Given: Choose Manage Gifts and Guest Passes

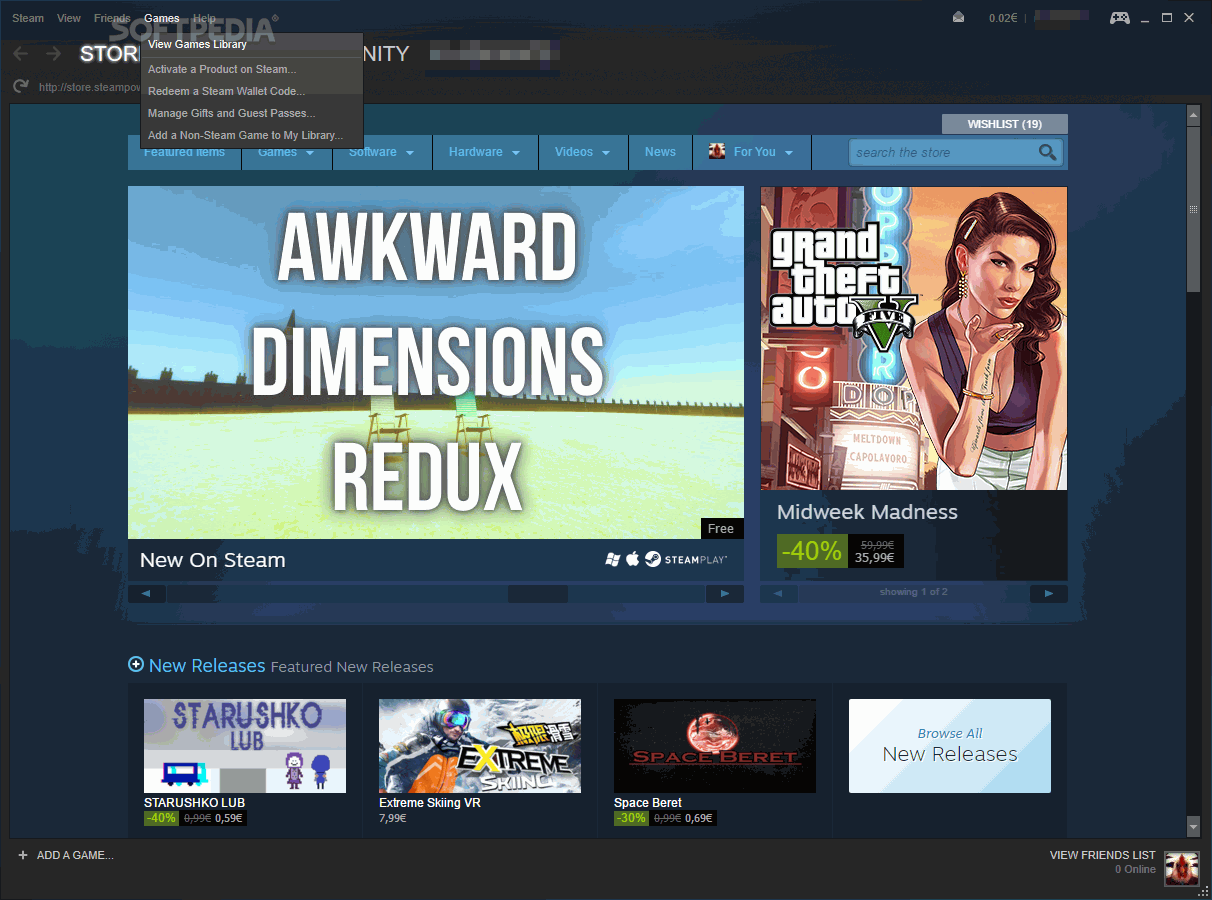Looking at the screenshot, I should (x=251, y=113).
